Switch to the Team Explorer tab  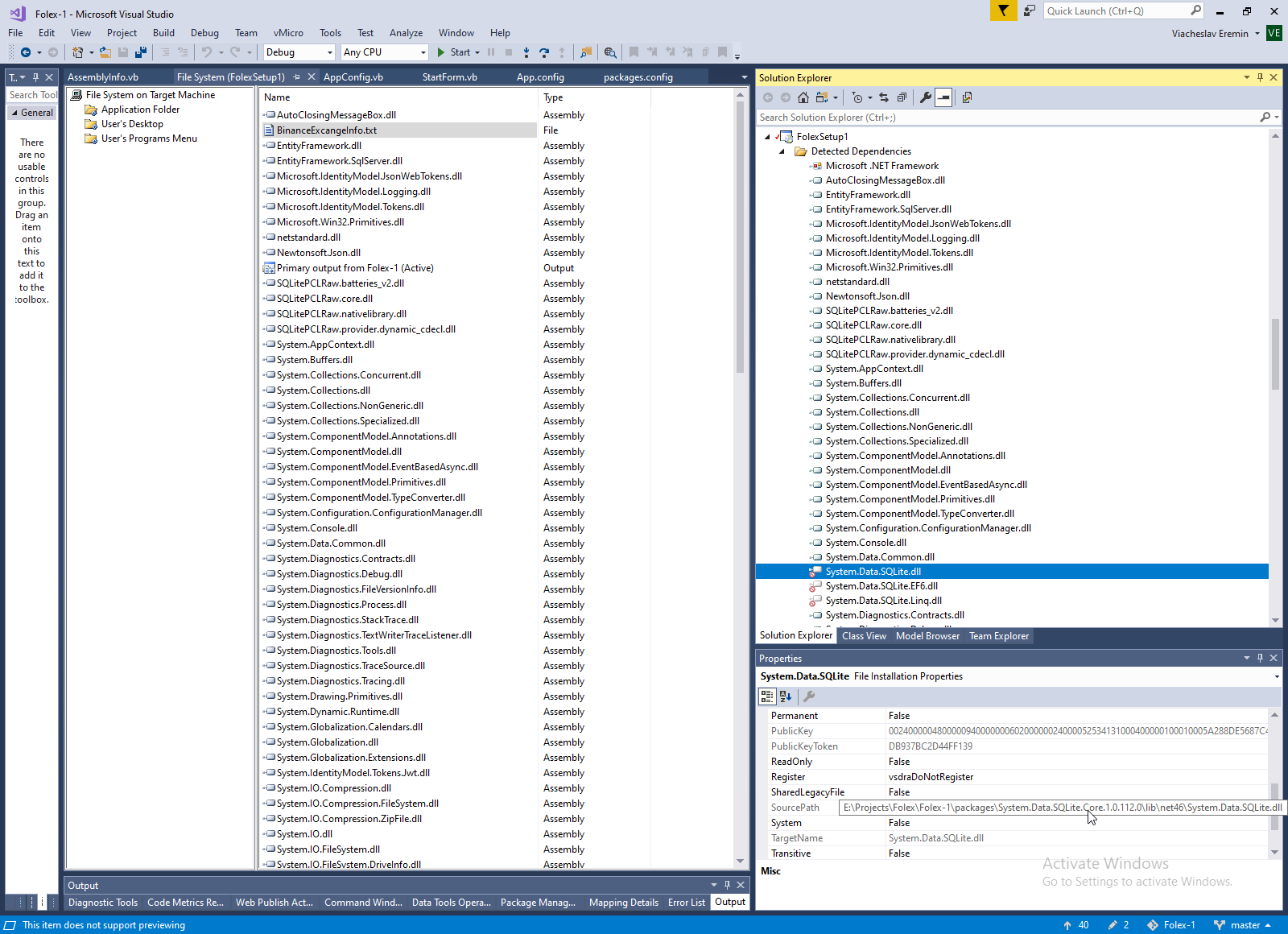click(x=999, y=636)
